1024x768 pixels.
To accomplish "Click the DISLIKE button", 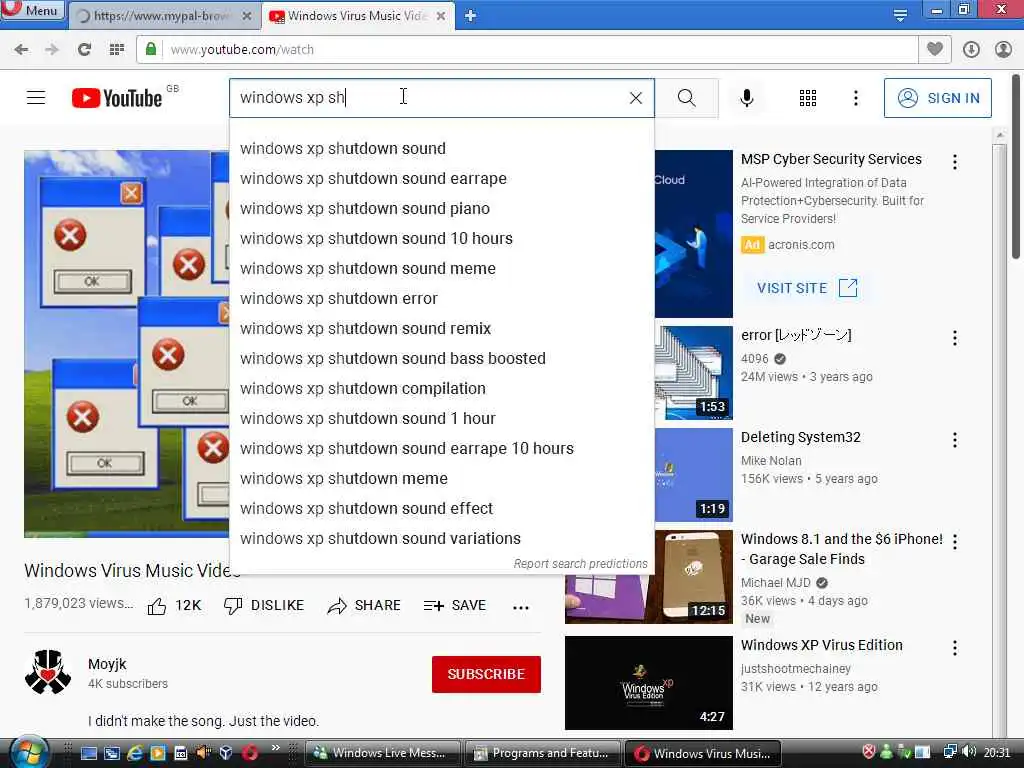I will point(264,606).
